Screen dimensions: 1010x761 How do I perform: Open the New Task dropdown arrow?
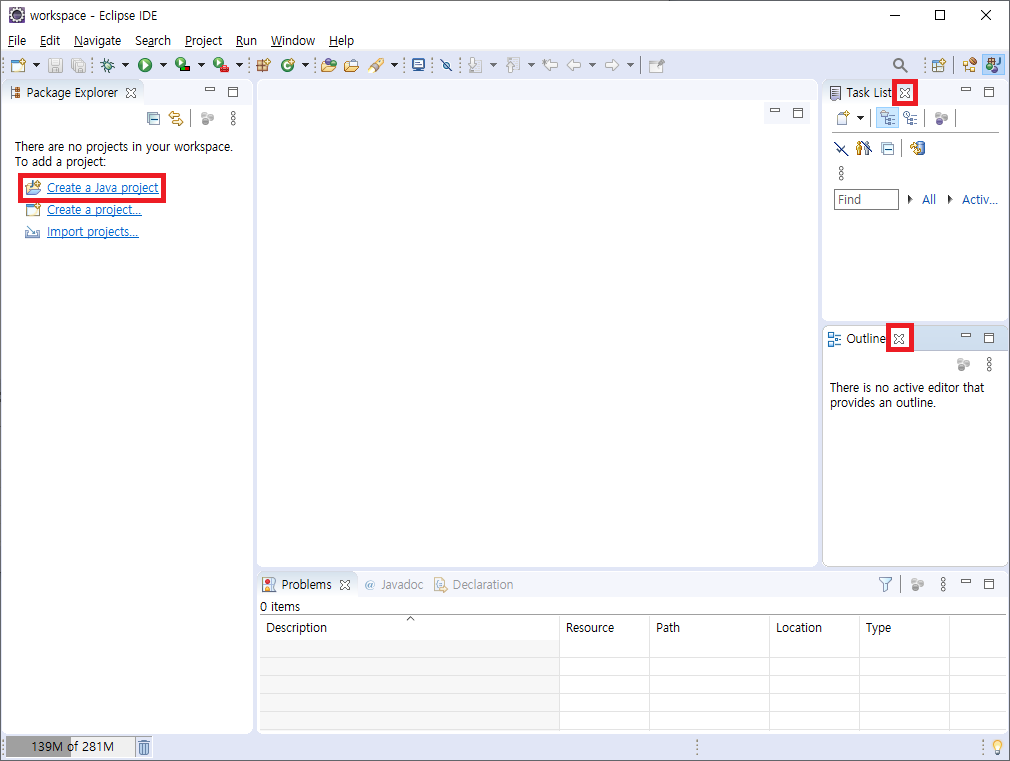[x=860, y=118]
